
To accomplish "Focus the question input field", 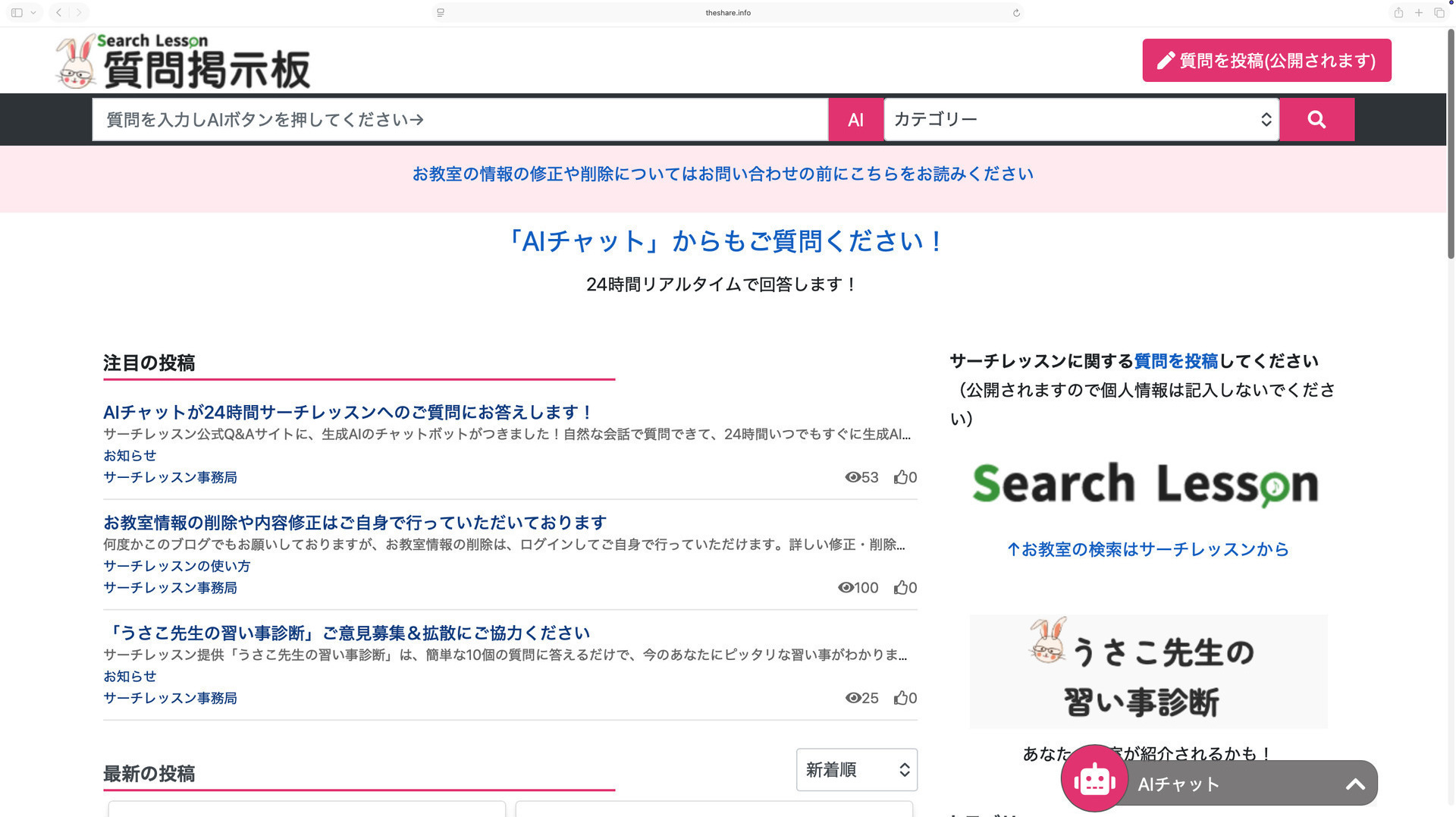I will point(460,120).
